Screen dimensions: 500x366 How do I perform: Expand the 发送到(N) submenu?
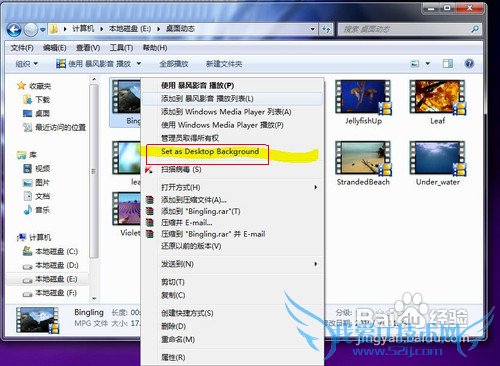[233, 264]
